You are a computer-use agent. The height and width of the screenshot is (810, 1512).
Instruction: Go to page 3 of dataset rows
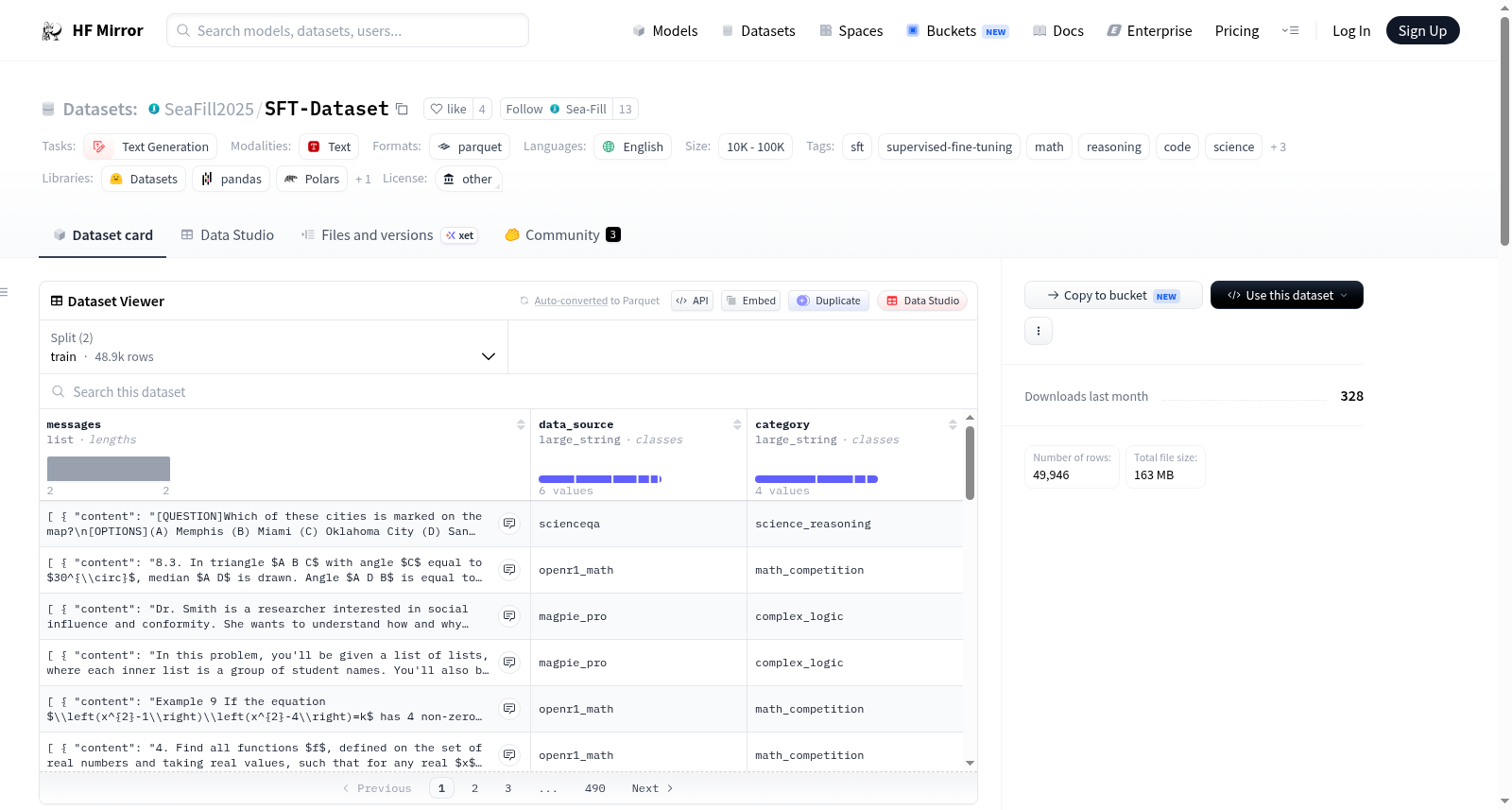coord(507,788)
